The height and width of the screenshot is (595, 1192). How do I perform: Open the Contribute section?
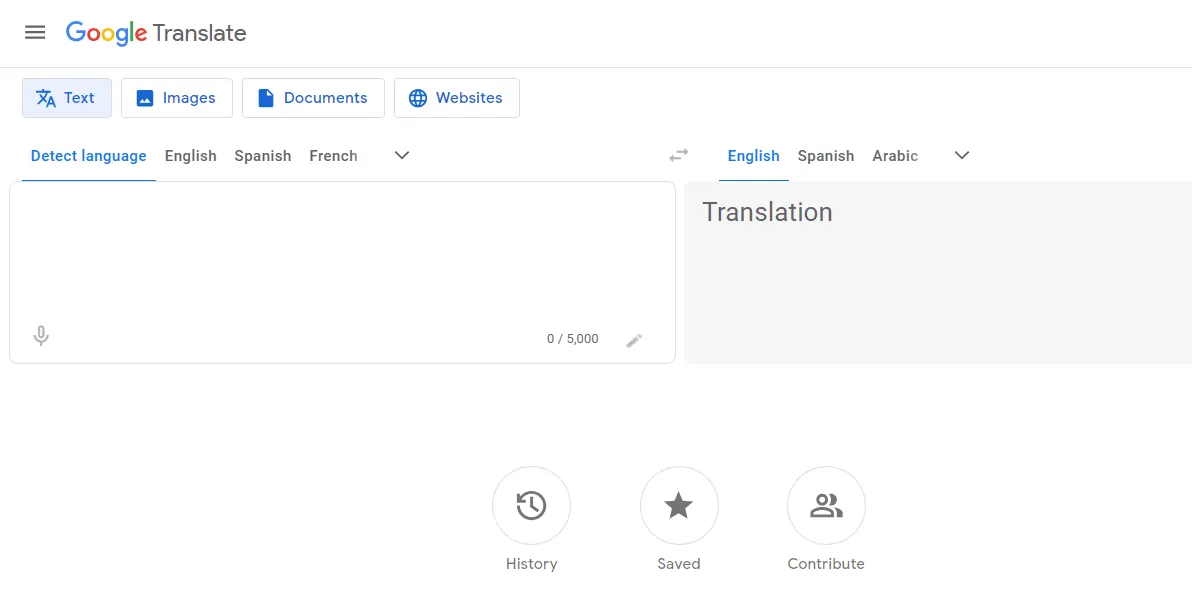(x=826, y=506)
